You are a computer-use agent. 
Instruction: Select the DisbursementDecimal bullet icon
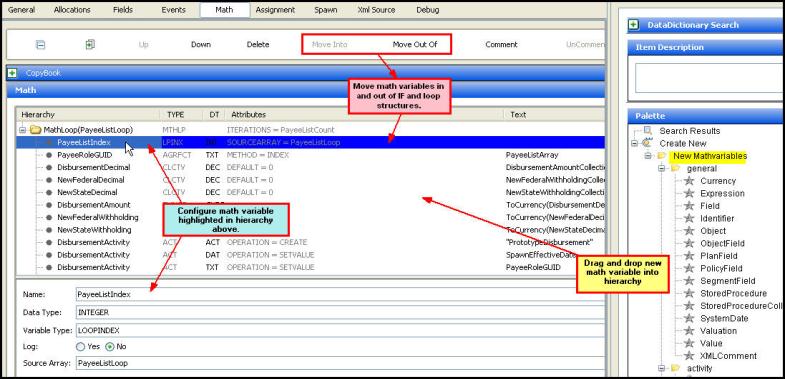49,168
